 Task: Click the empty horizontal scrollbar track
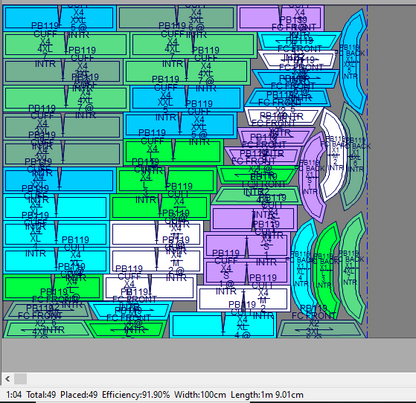coord(220,379)
